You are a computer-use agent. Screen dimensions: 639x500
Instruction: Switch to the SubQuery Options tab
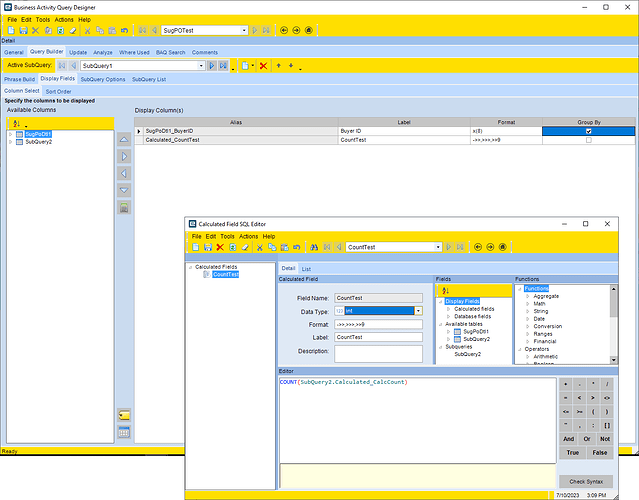pos(103,79)
